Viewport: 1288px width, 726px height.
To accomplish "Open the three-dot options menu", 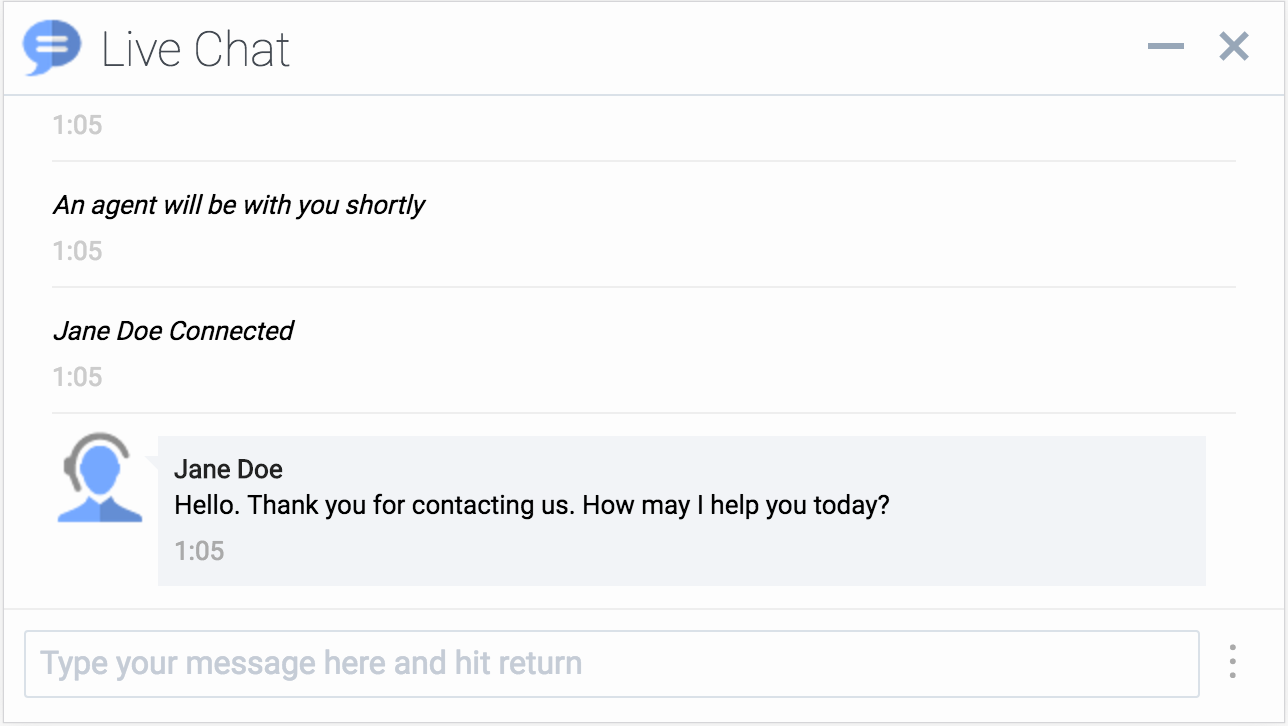I will 1232,662.
